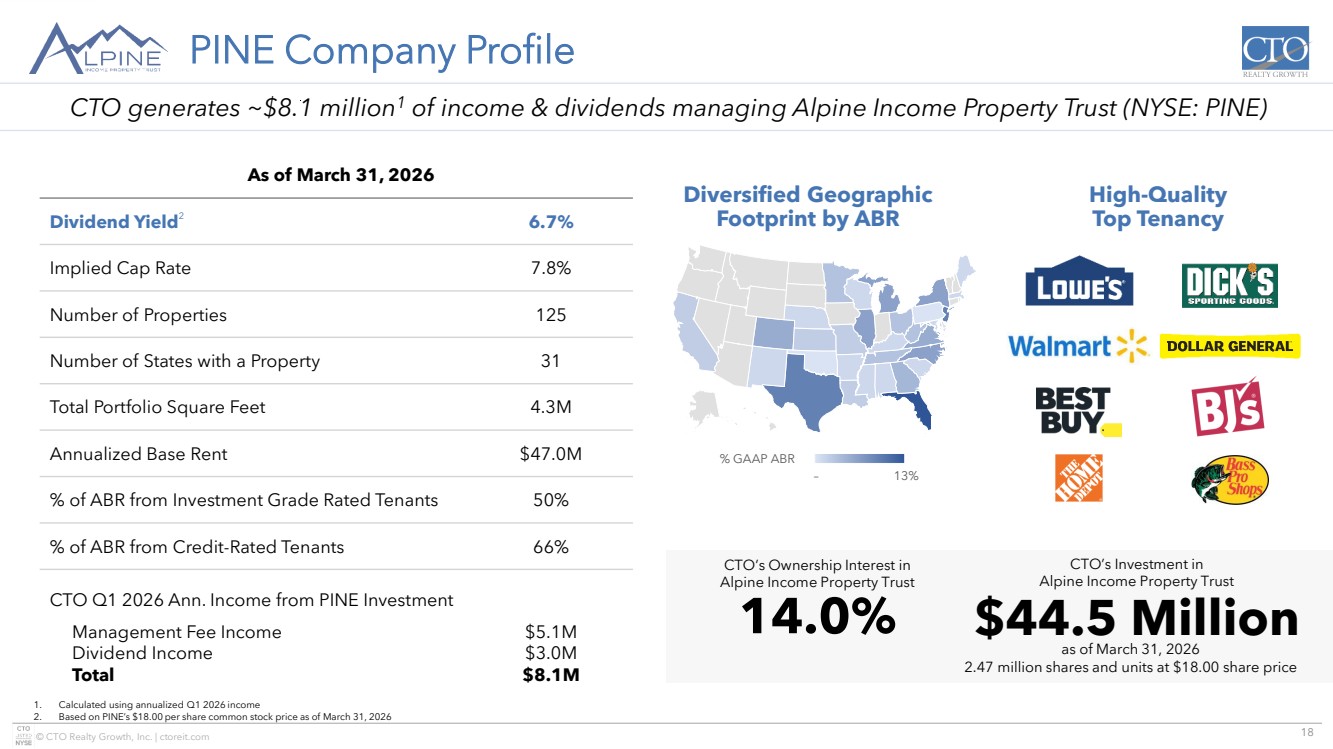Click Florida on the US map
The image size is (1333, 749).
[x=916, y=410]
